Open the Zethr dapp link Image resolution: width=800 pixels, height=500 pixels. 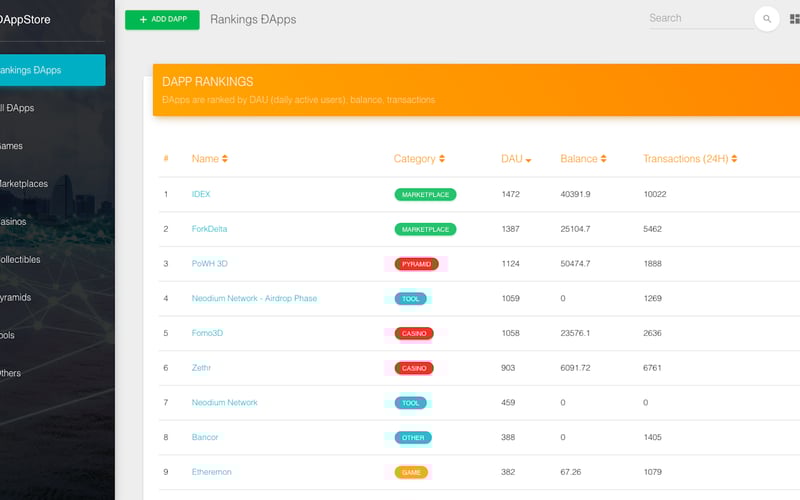coord(201,367)
